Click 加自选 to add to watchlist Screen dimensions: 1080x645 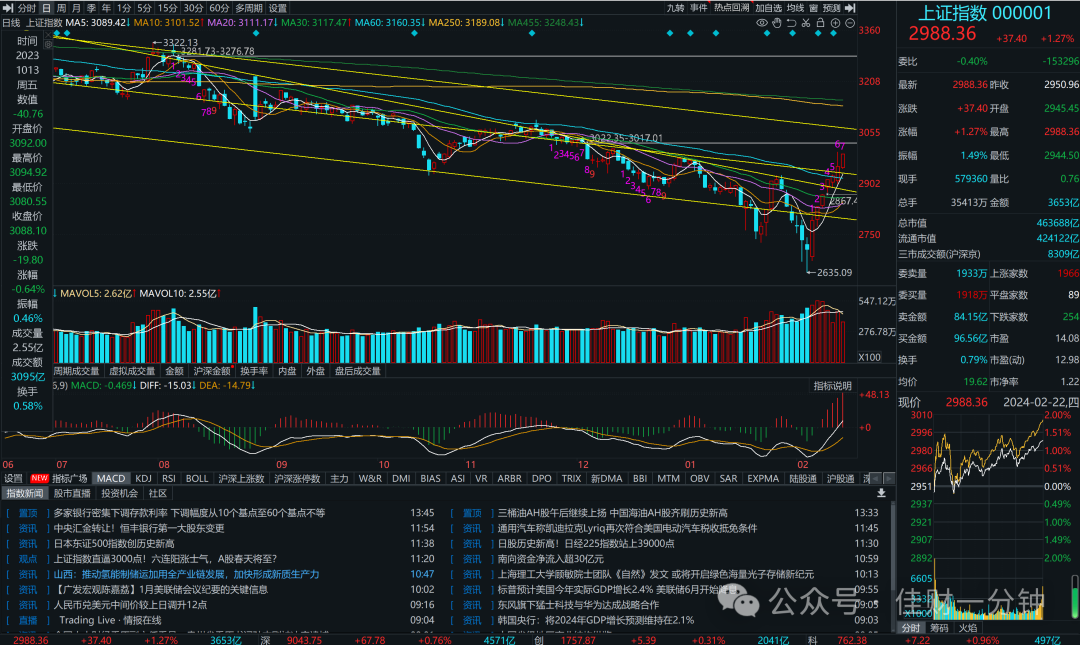point(769,8)
